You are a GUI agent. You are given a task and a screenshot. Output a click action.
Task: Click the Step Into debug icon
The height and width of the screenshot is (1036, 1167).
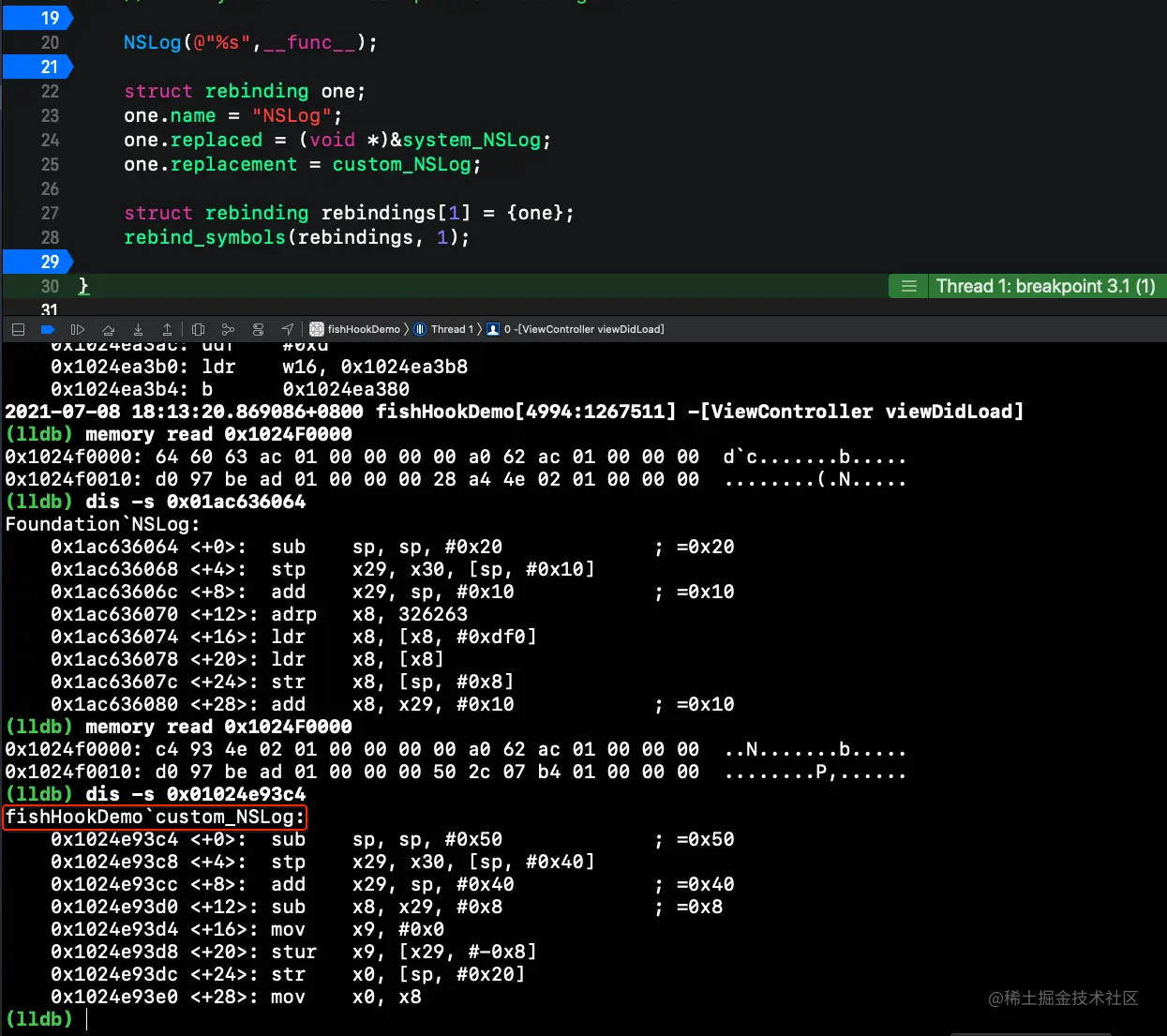coord(138,329)
